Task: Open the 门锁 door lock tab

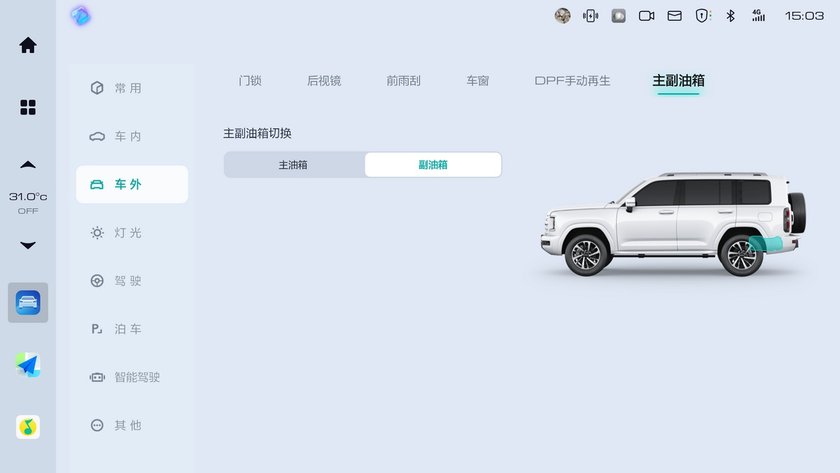Action: (250, 81)
